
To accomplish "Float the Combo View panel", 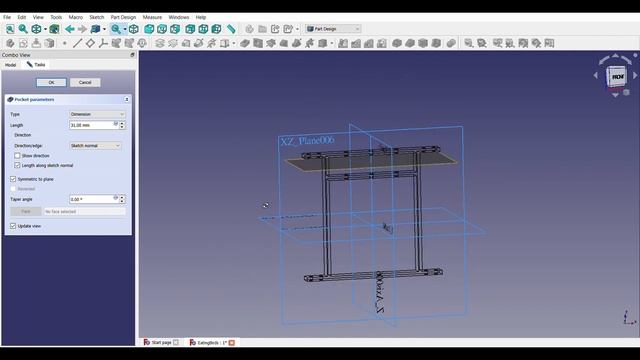I will coord(132,55).
